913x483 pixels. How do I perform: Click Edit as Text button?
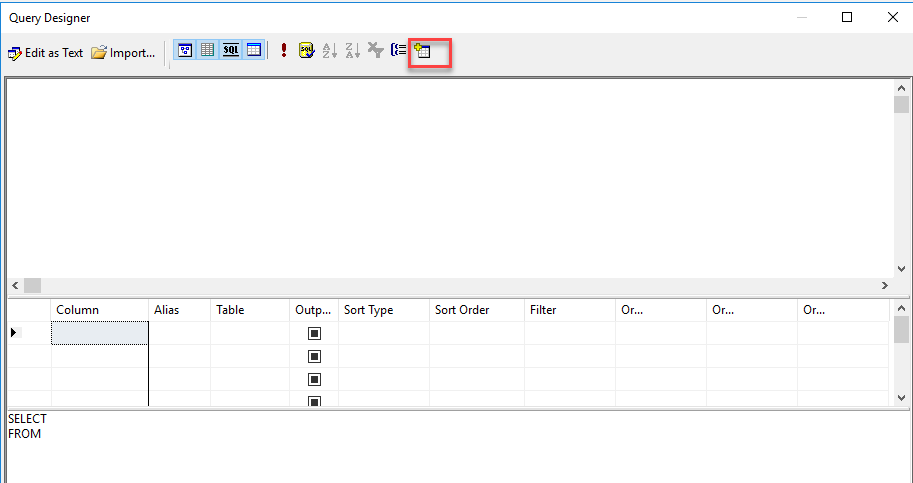tap(45, 53)
